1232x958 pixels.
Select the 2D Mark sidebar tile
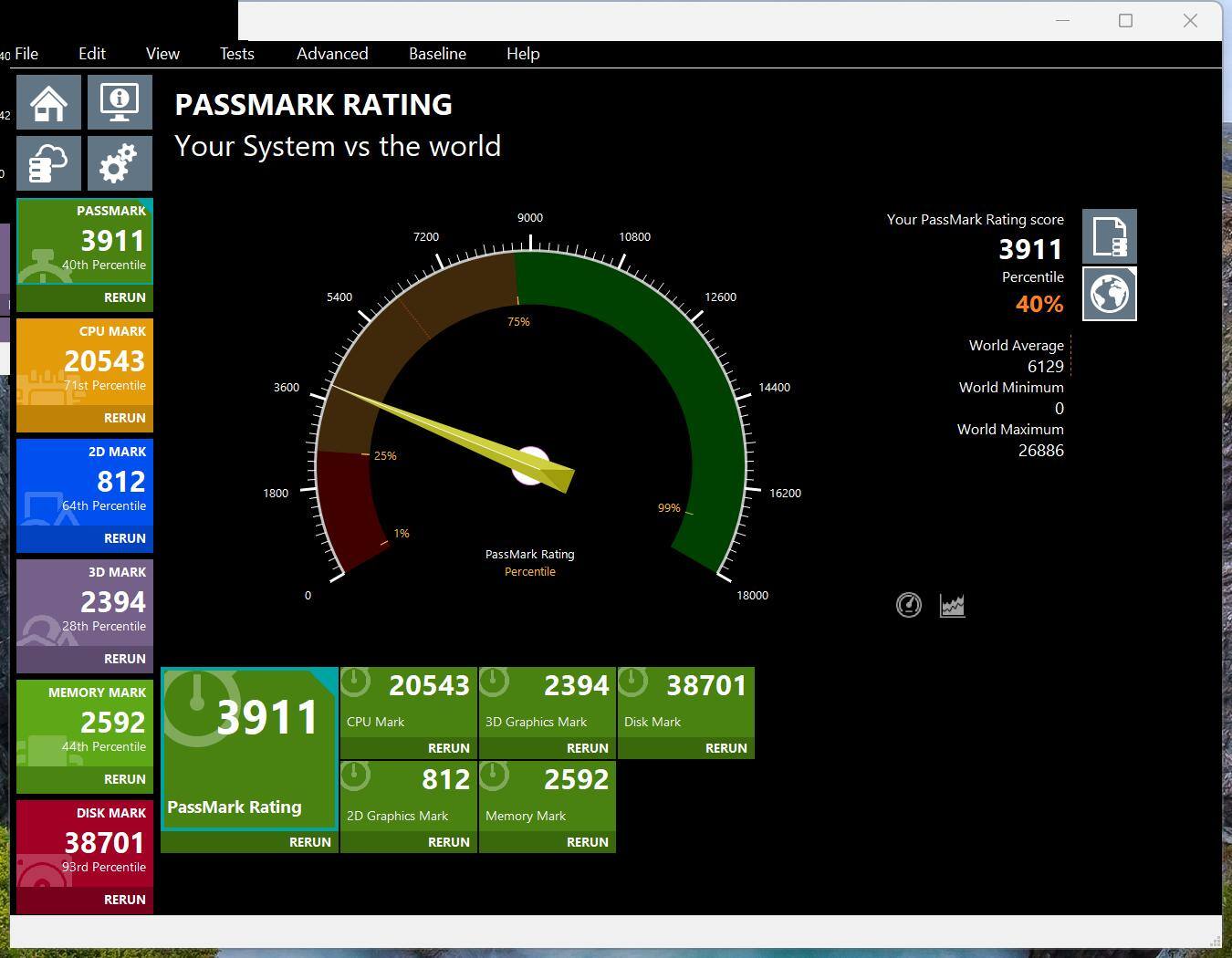coord(85,483)
